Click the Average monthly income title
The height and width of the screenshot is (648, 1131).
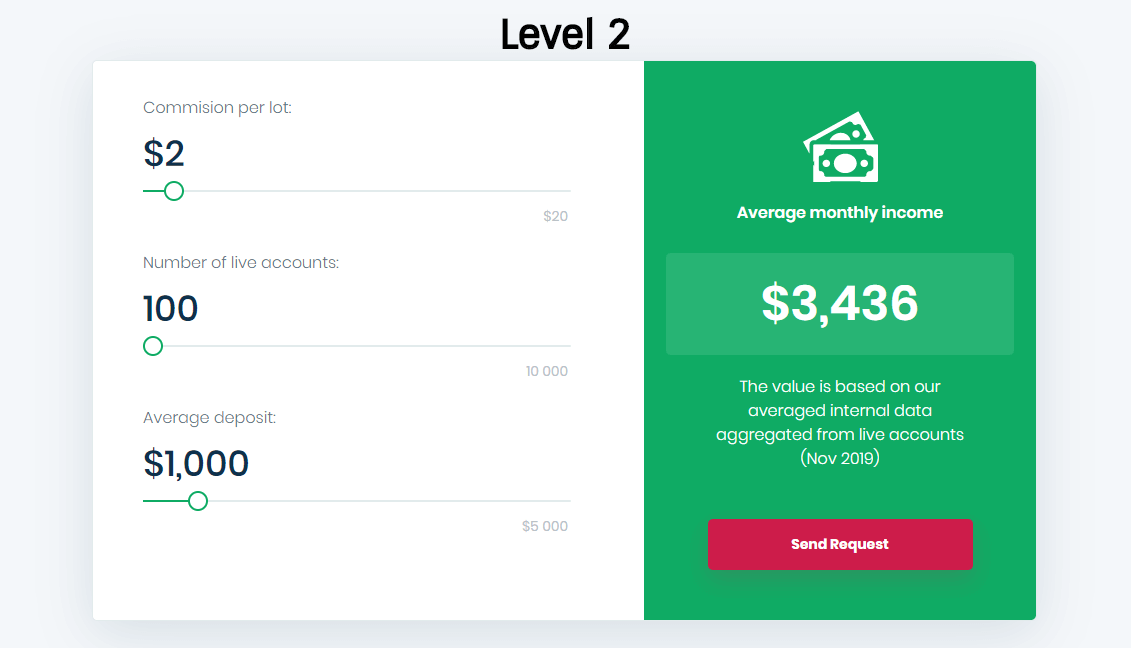[x=840, y=213]
